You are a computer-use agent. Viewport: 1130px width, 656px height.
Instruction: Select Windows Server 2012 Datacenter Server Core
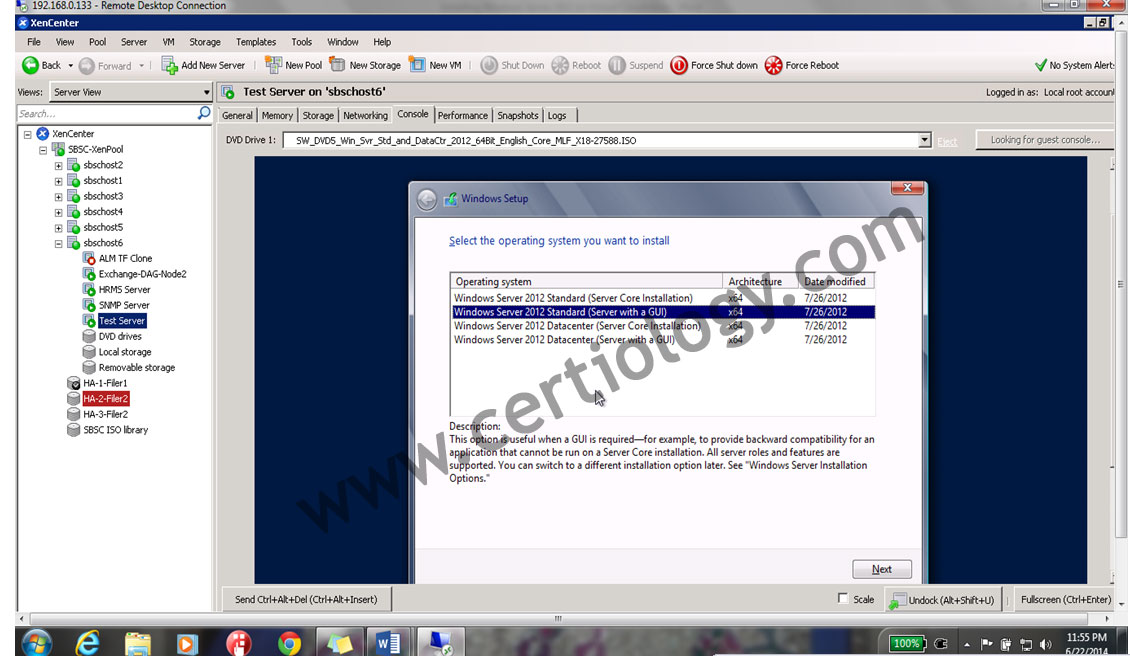coord(663,326)
